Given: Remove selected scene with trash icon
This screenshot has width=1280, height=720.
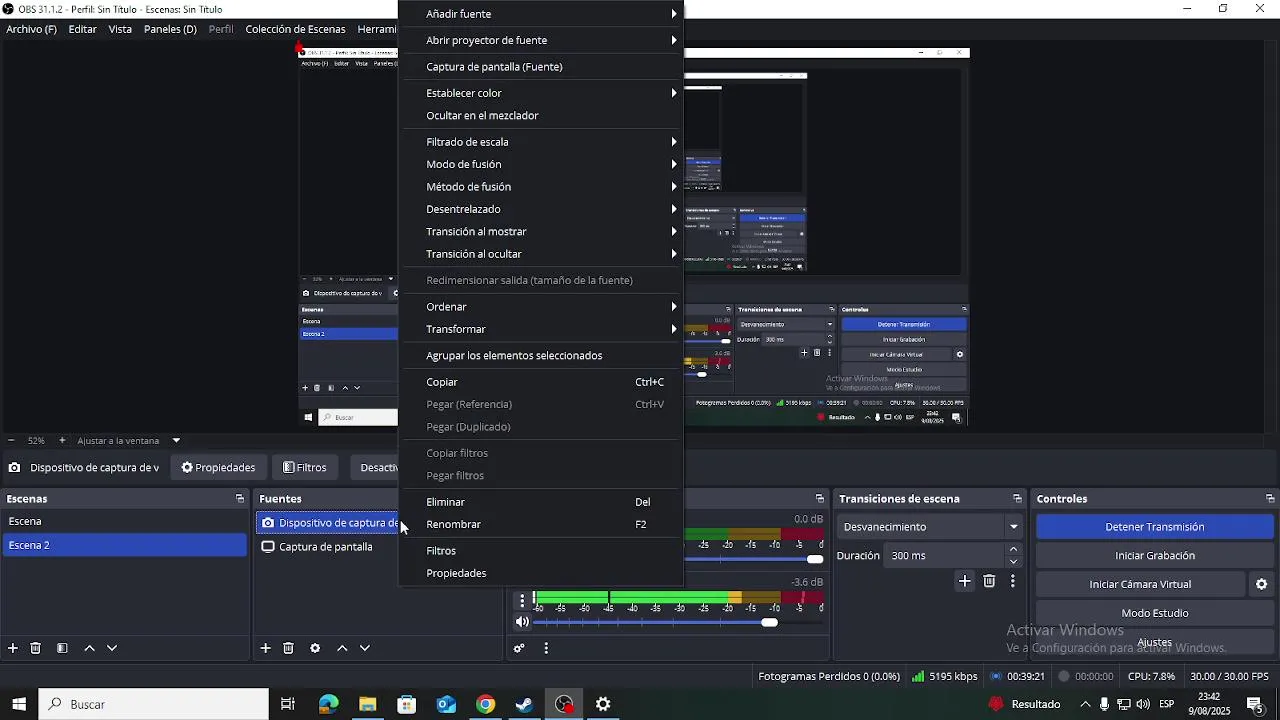Looking at the screenshot, I should (36, 648).
